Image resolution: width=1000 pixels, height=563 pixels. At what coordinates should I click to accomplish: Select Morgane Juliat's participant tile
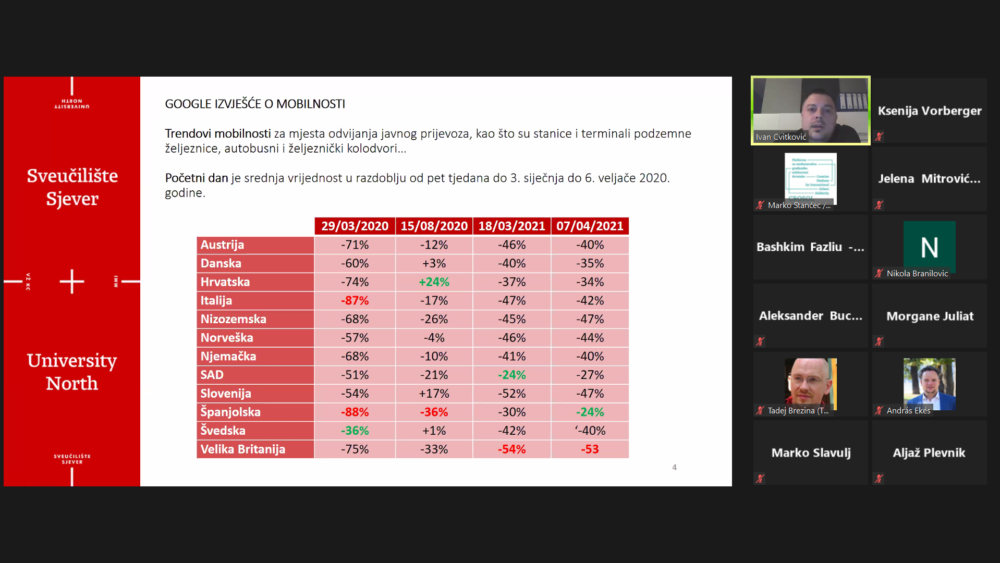[929, 316]
